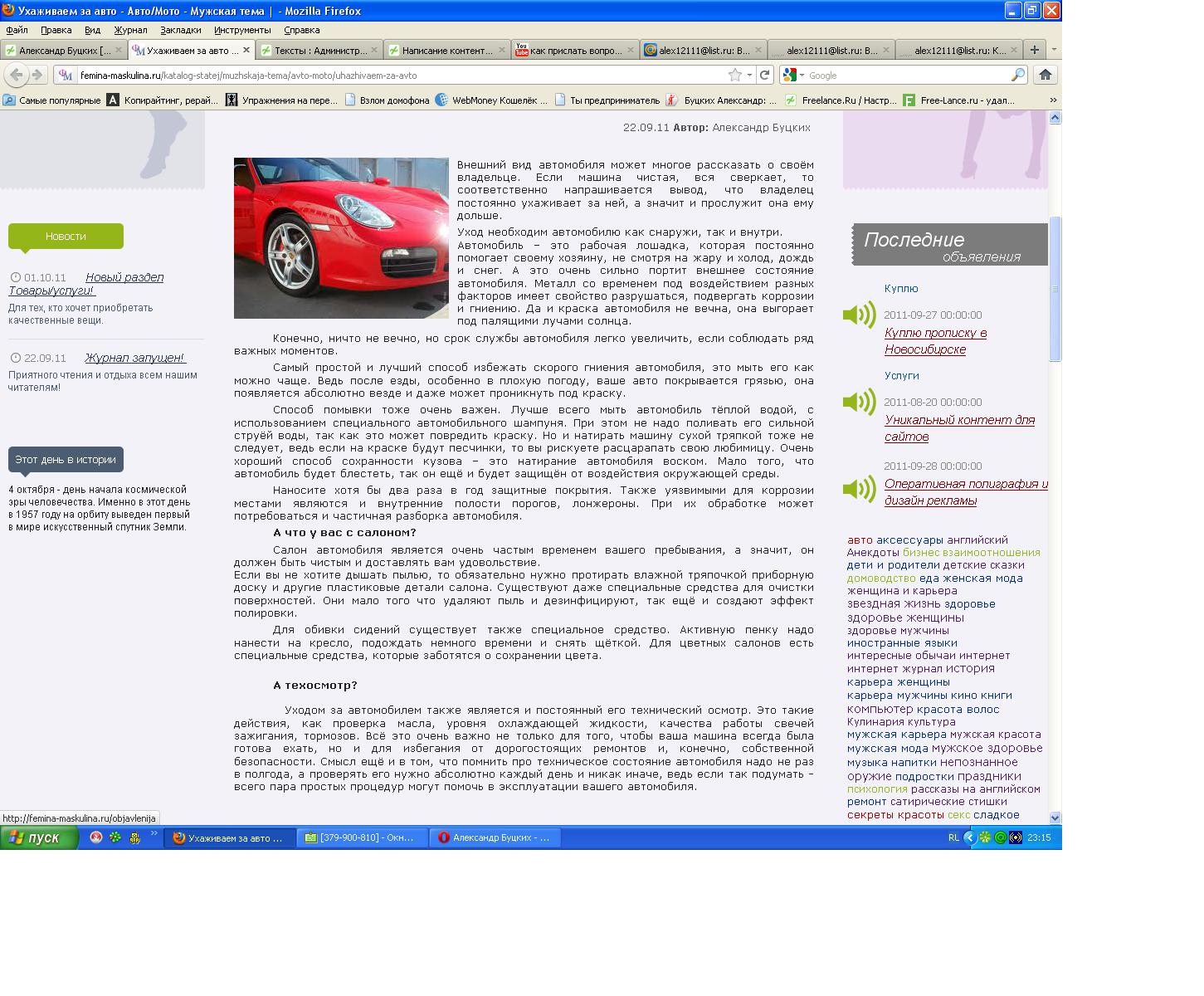1204x996 pixels.
Task: Reload the page with the refresh icon
Action: [765, 75]
